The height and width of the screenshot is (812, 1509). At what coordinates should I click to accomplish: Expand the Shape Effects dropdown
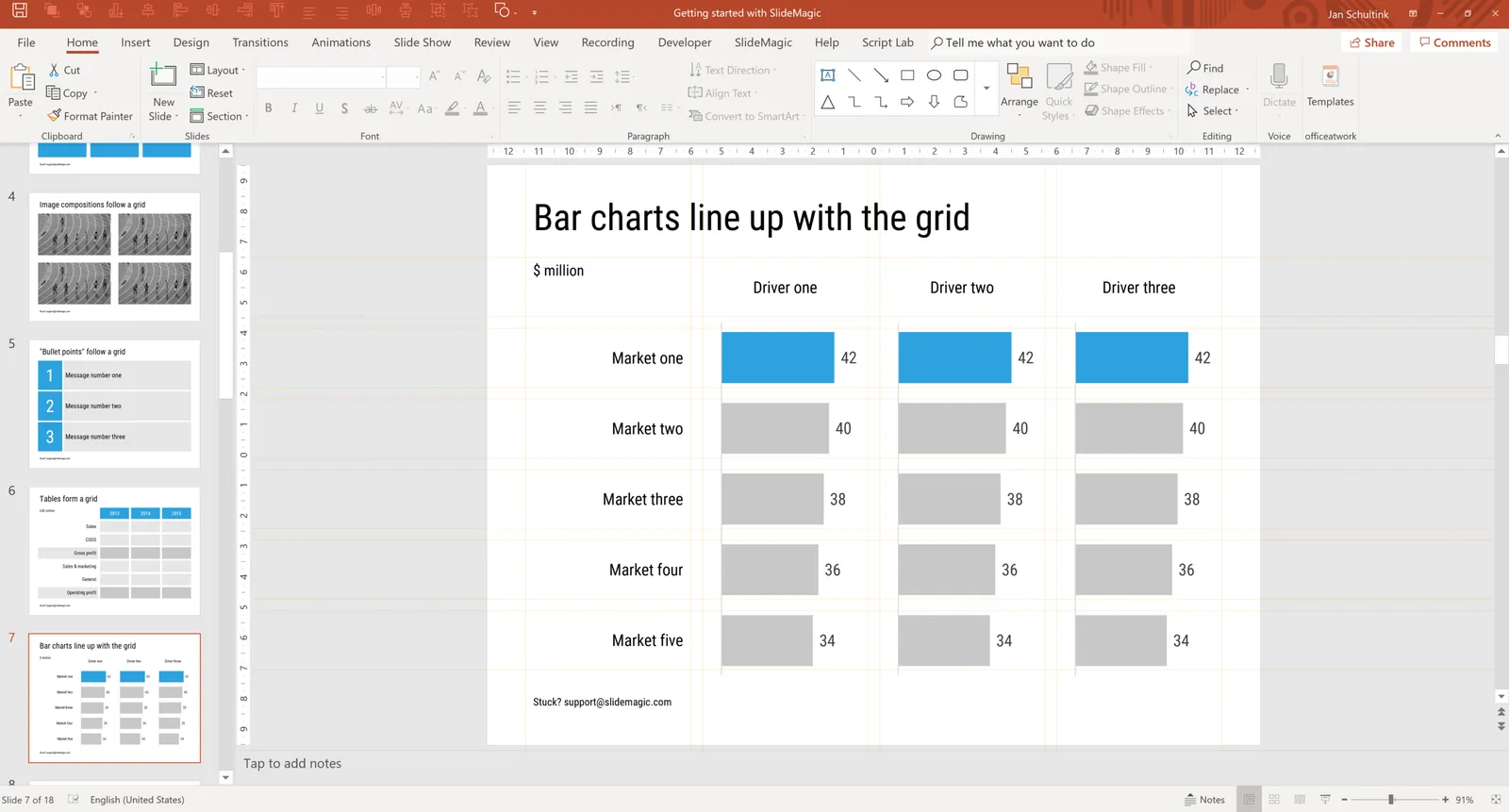pyautogui.click(x=1128, y=110)
